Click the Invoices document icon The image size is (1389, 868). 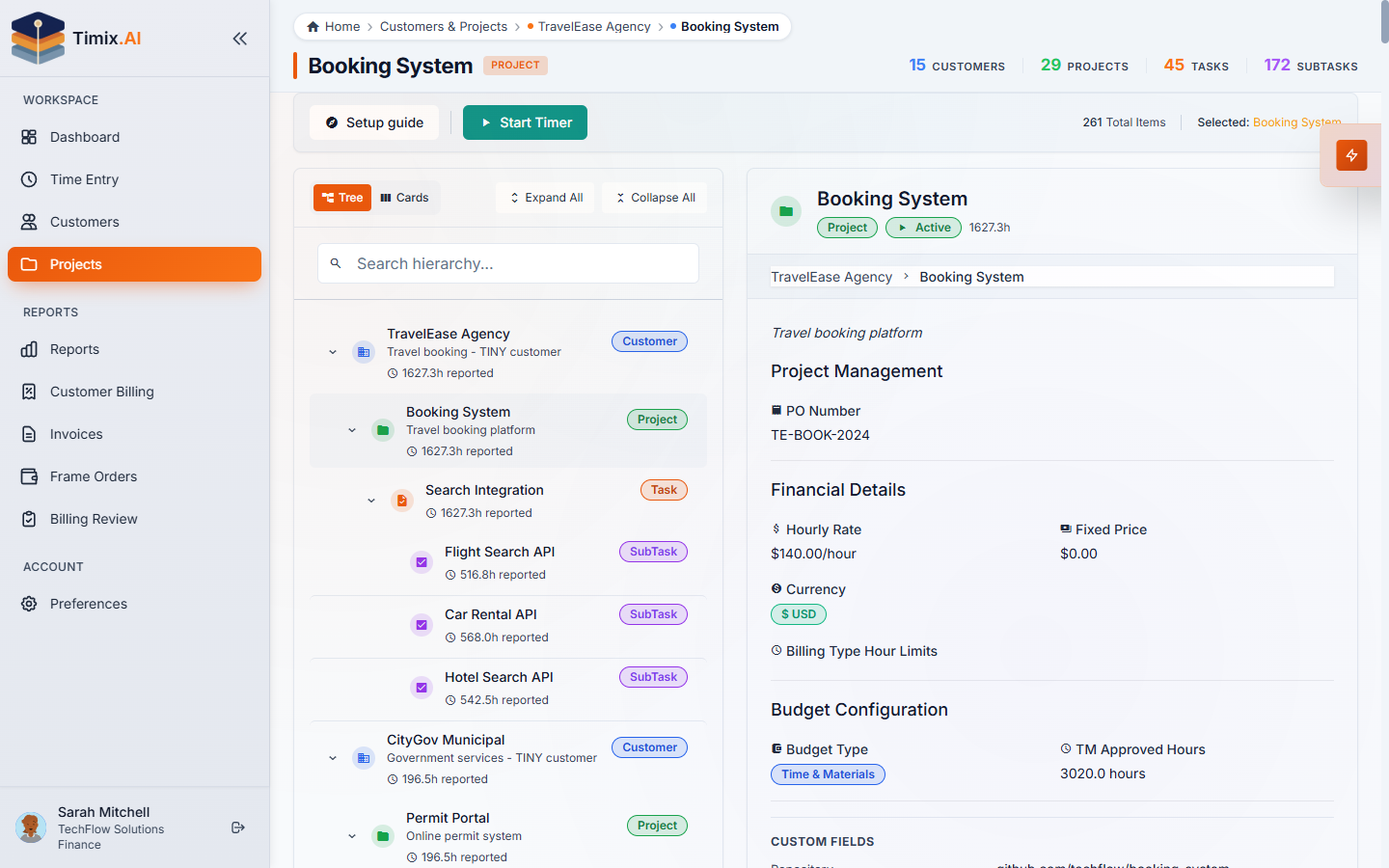point(29,434)
